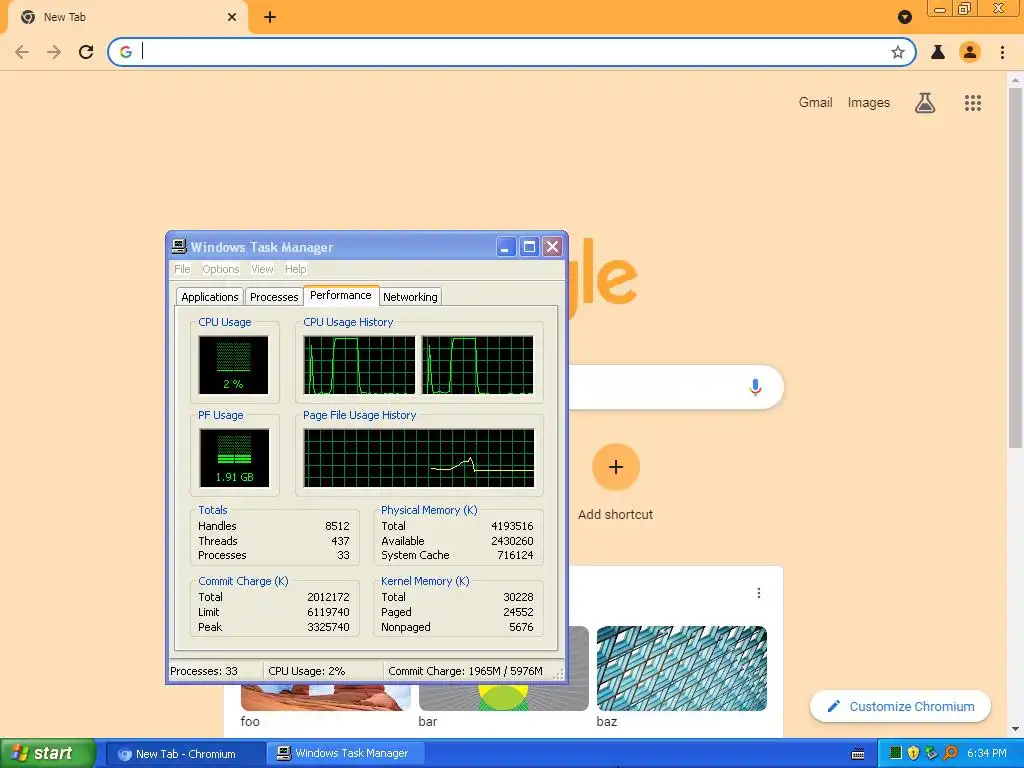Screen dimensions: 1024x768
Task: Switch to Applications tab in Task Manager
Action: 210,297
